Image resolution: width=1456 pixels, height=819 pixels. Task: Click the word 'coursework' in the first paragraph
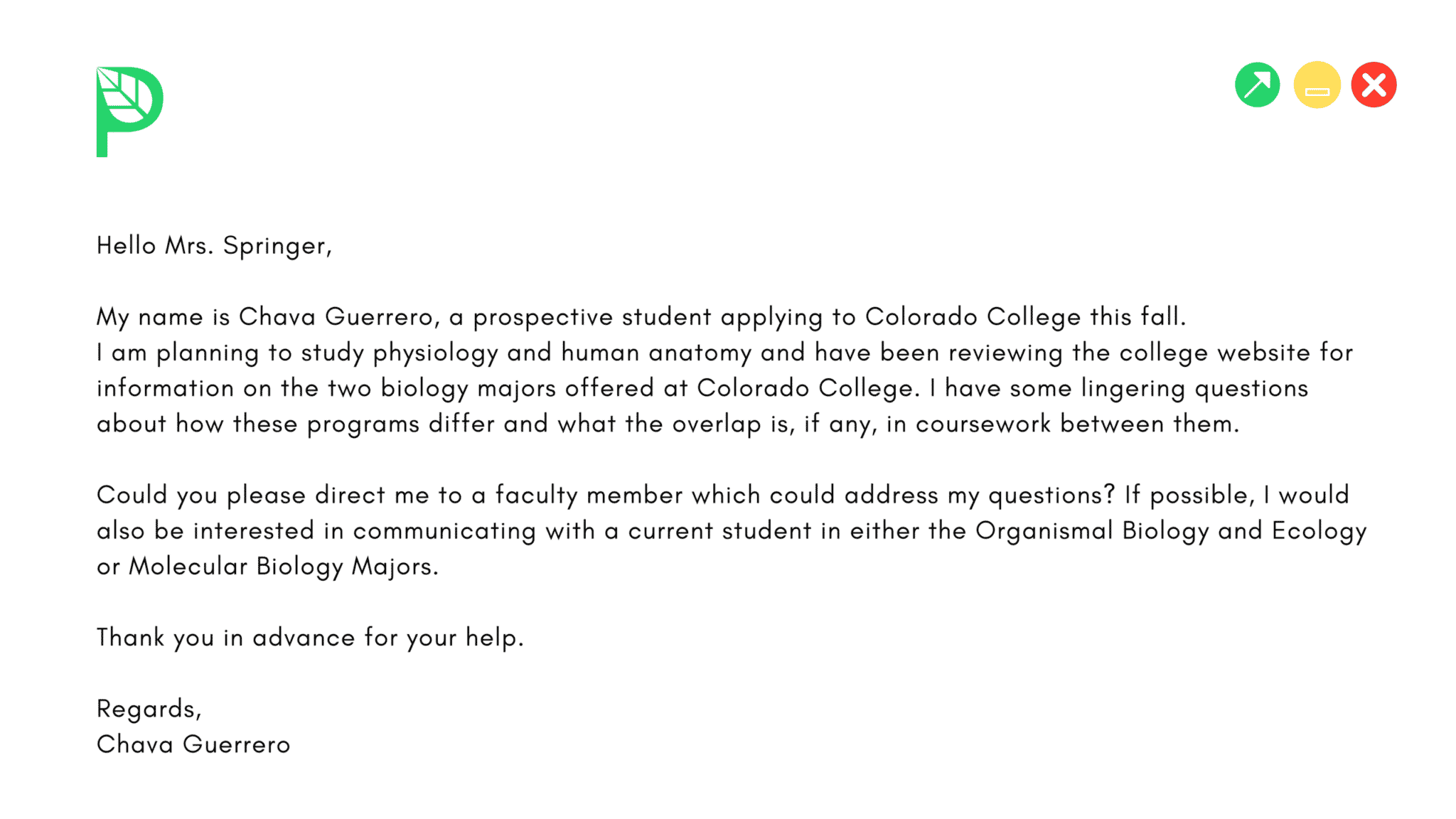pos(983,424)
